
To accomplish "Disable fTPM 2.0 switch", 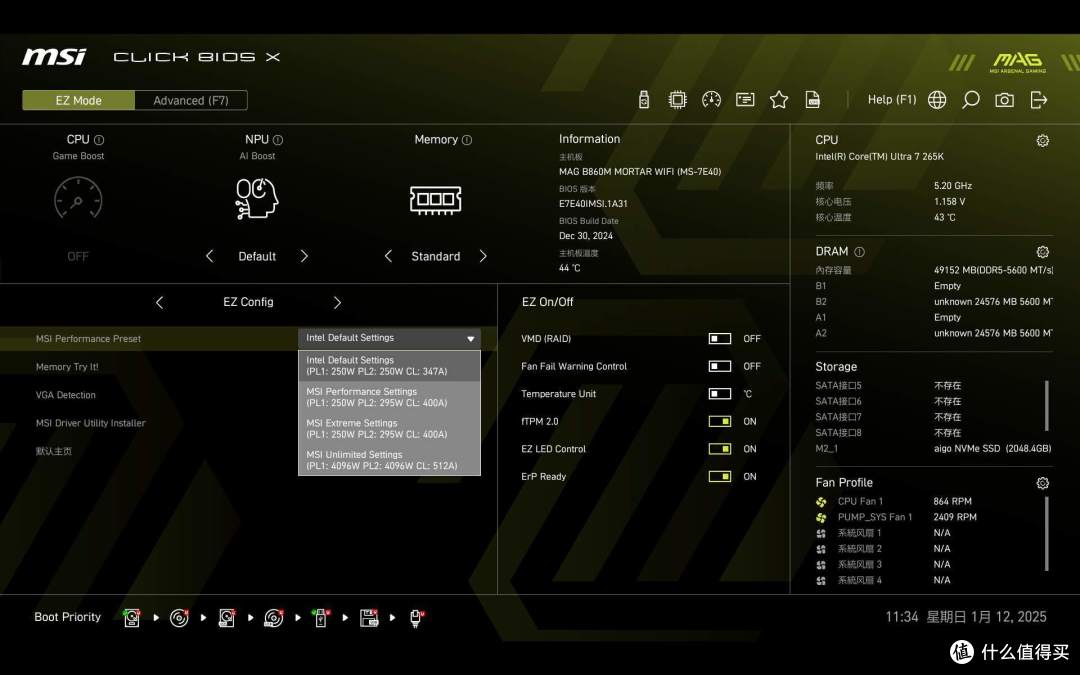I will point(720,421).
